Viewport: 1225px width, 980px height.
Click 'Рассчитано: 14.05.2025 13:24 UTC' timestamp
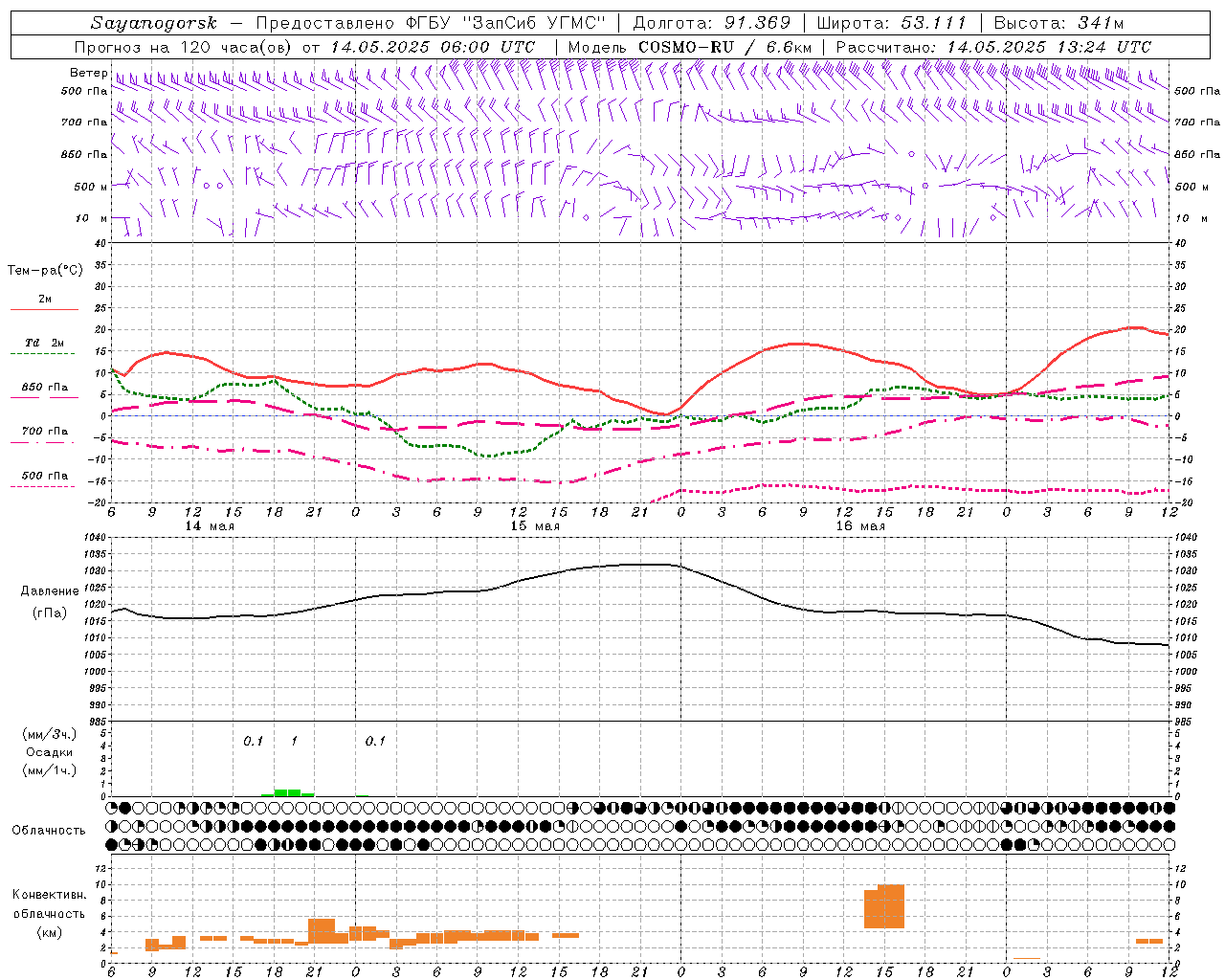(993, 47)
